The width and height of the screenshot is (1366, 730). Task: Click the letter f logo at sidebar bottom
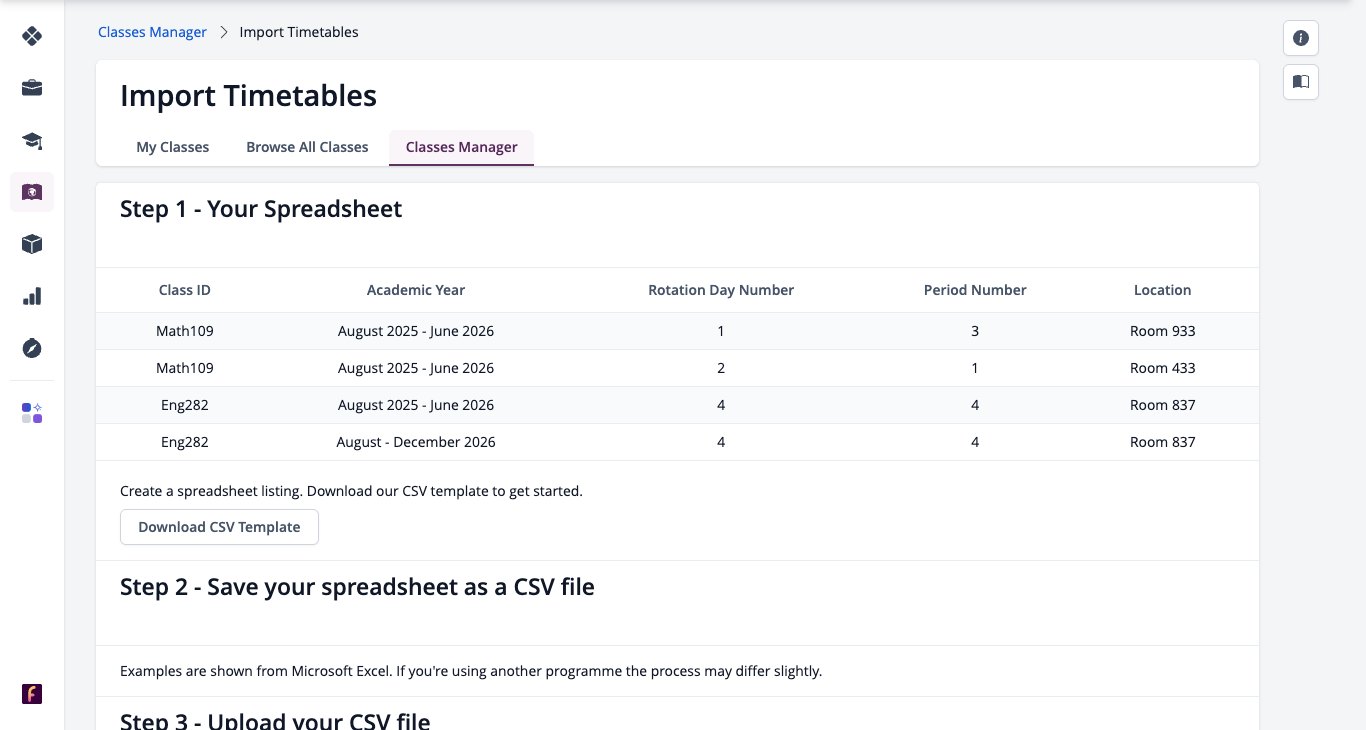32,694
